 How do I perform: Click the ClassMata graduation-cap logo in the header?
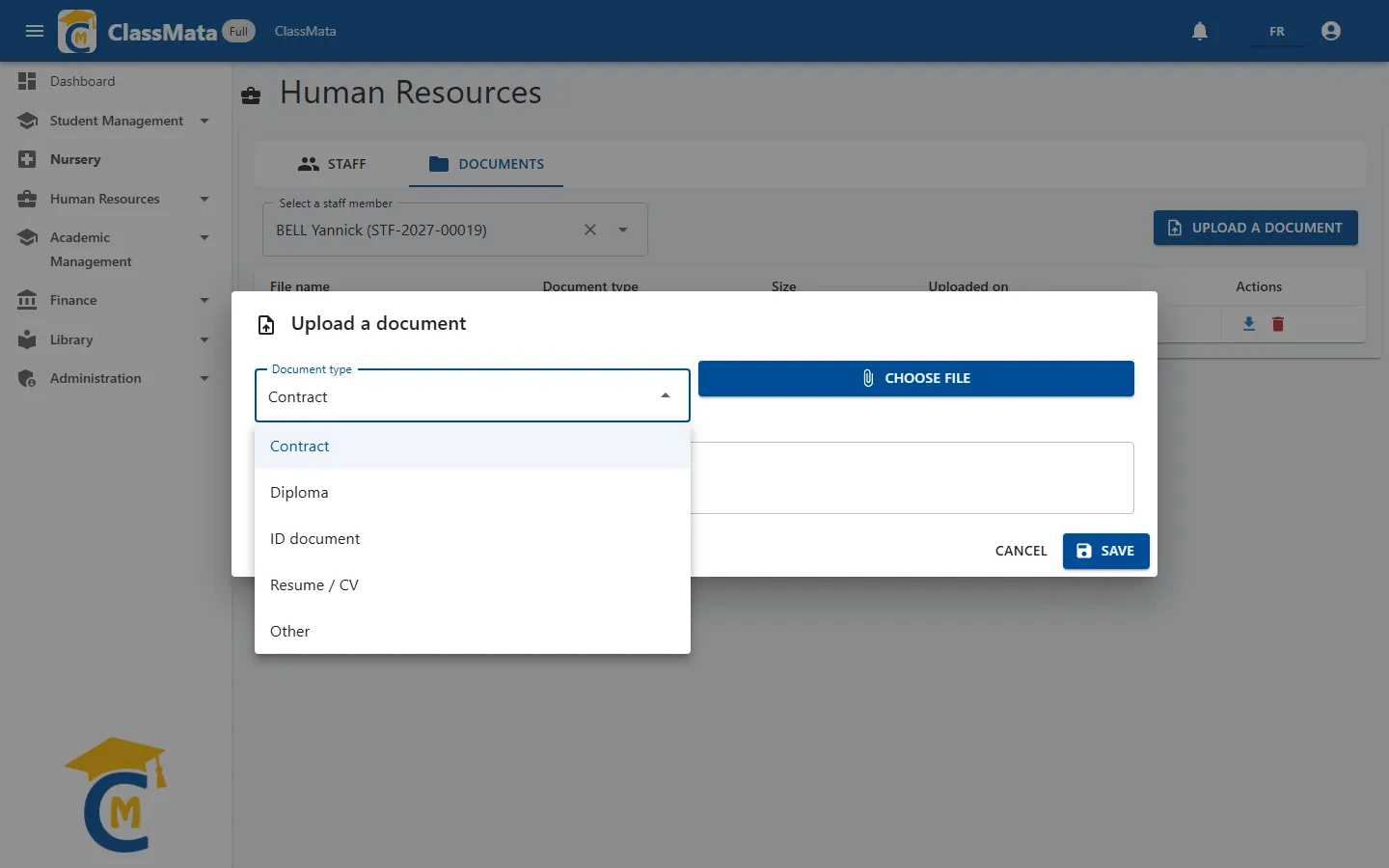77,31
